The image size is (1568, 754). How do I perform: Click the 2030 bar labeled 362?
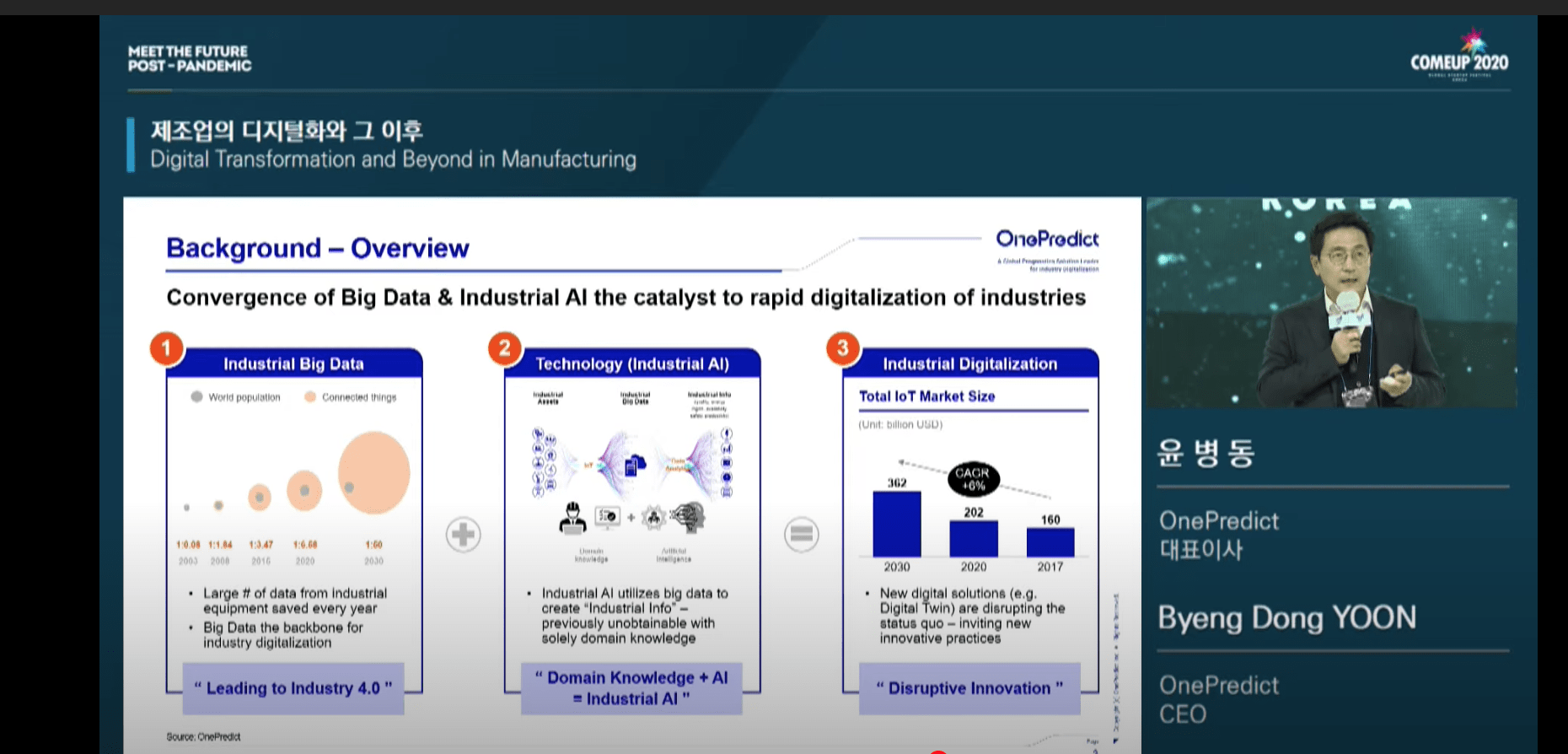tap(897, 524)
